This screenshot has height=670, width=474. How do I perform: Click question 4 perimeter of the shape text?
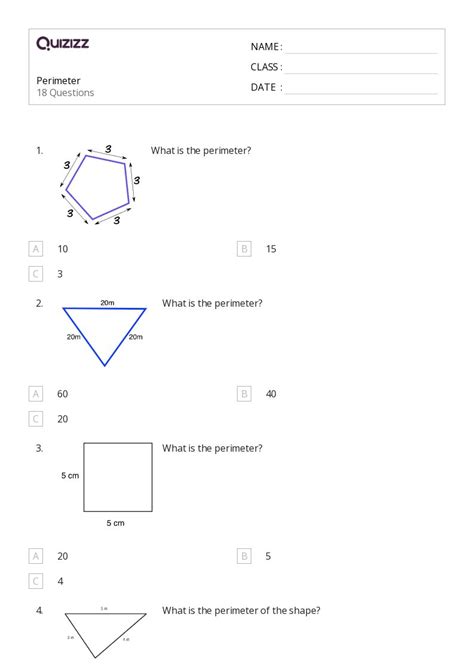(241, 611)
